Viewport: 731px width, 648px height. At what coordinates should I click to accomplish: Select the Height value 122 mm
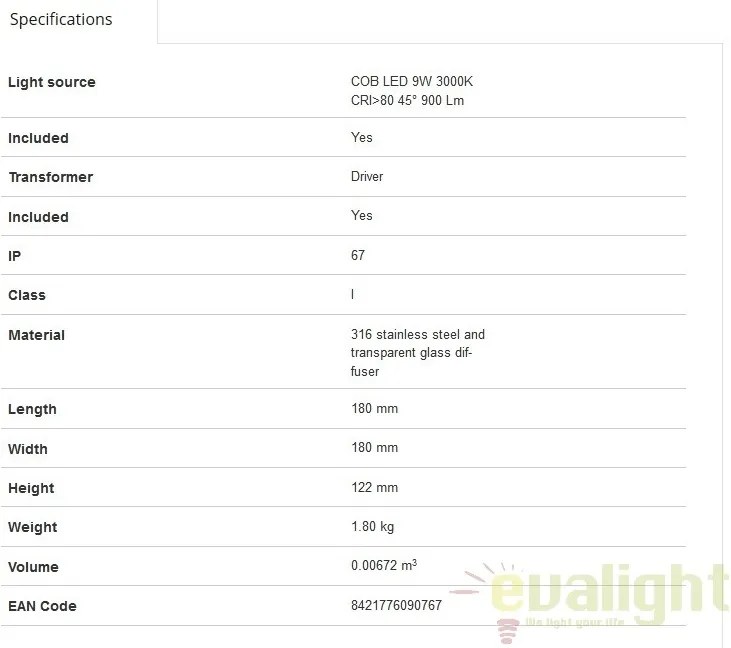pyautogui.click(x=374, y=487)
